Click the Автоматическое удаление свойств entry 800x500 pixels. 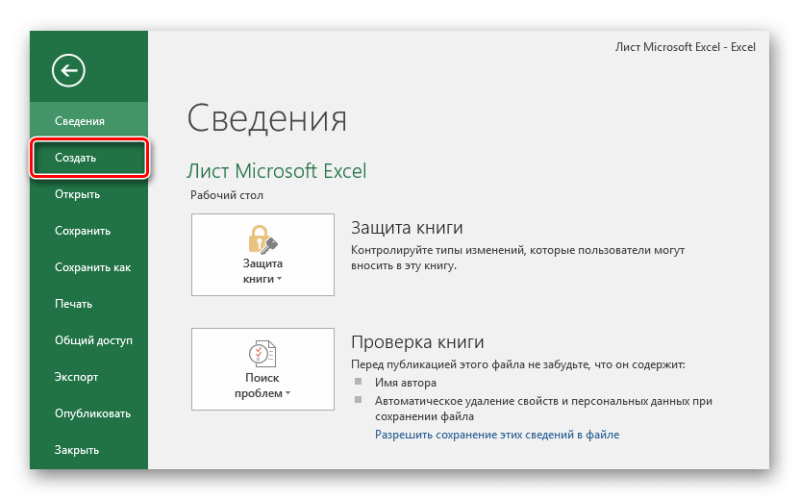[x=543, y=409]
